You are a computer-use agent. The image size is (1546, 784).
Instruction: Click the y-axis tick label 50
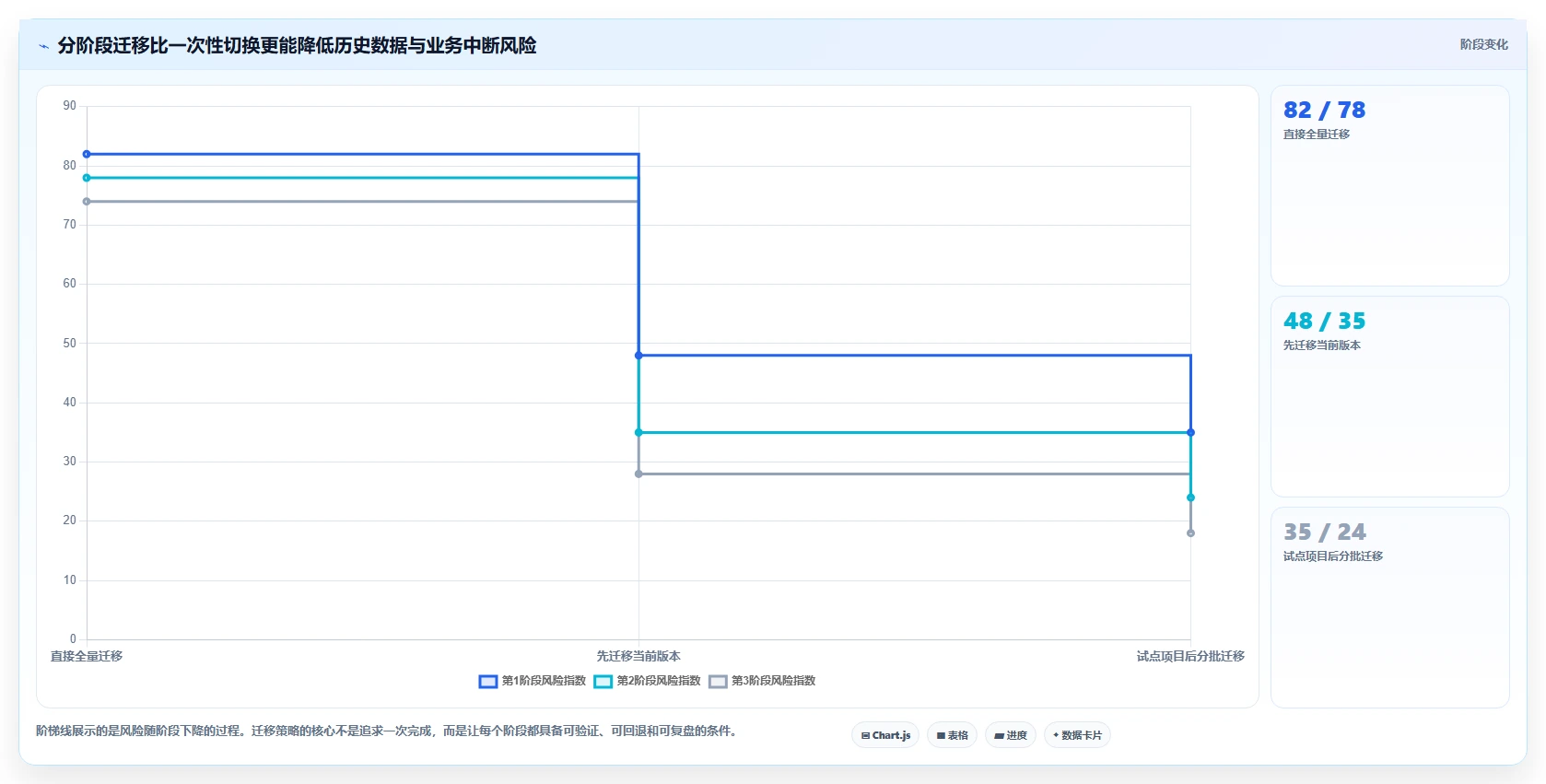70,343
